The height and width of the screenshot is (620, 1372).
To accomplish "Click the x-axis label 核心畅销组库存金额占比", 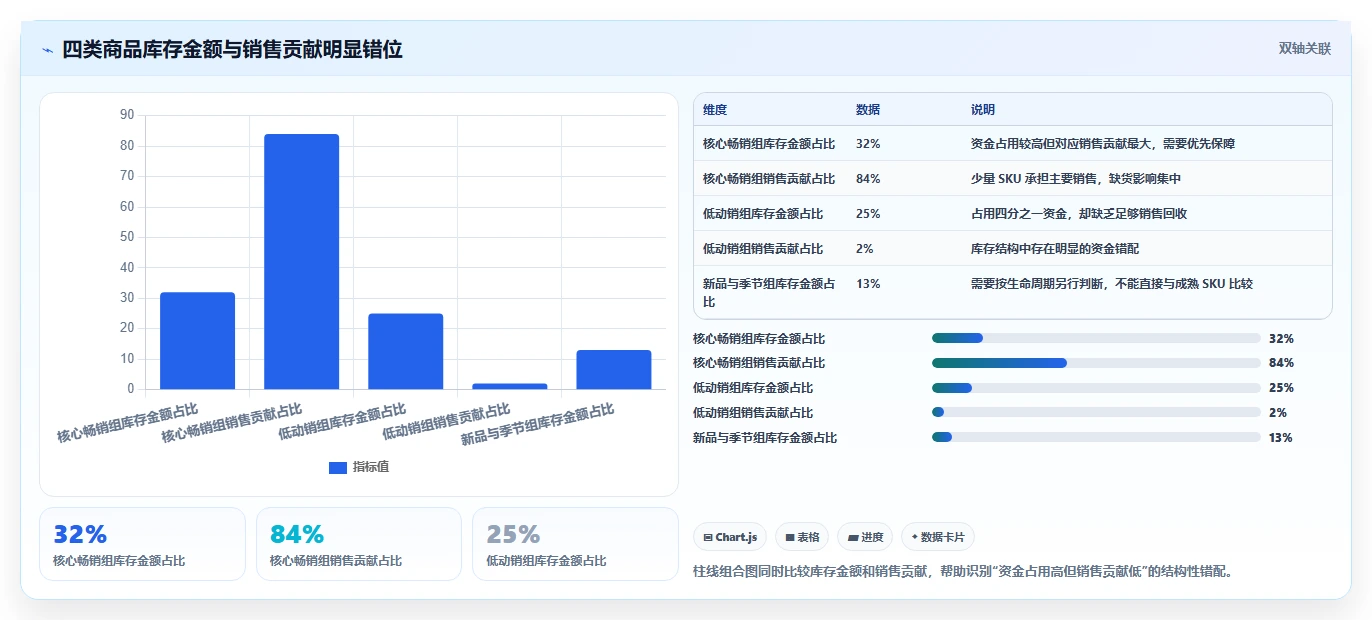I will [x=127, y=423].
